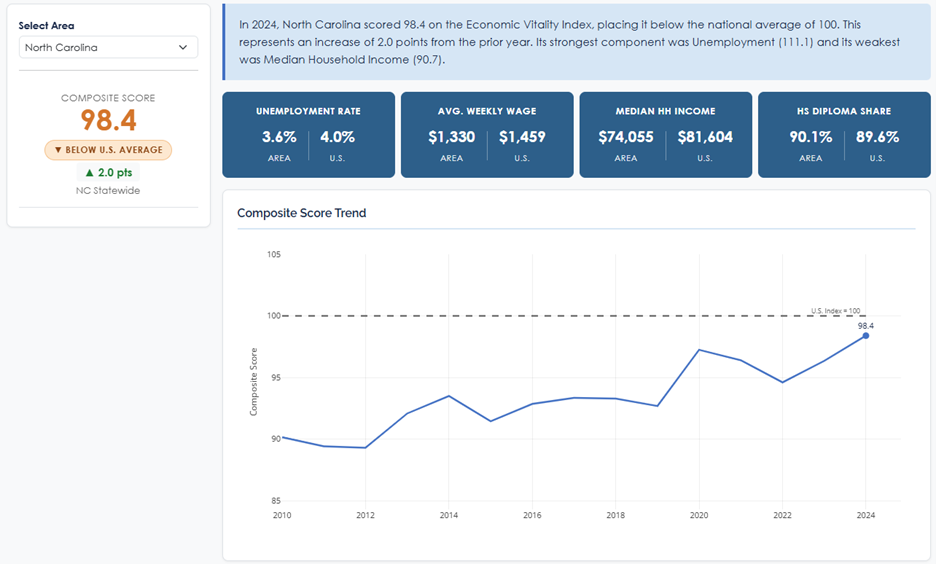Screen dimensions: 936x564
Task: Click the blue summary text banner
Action: tap(575, 42)
